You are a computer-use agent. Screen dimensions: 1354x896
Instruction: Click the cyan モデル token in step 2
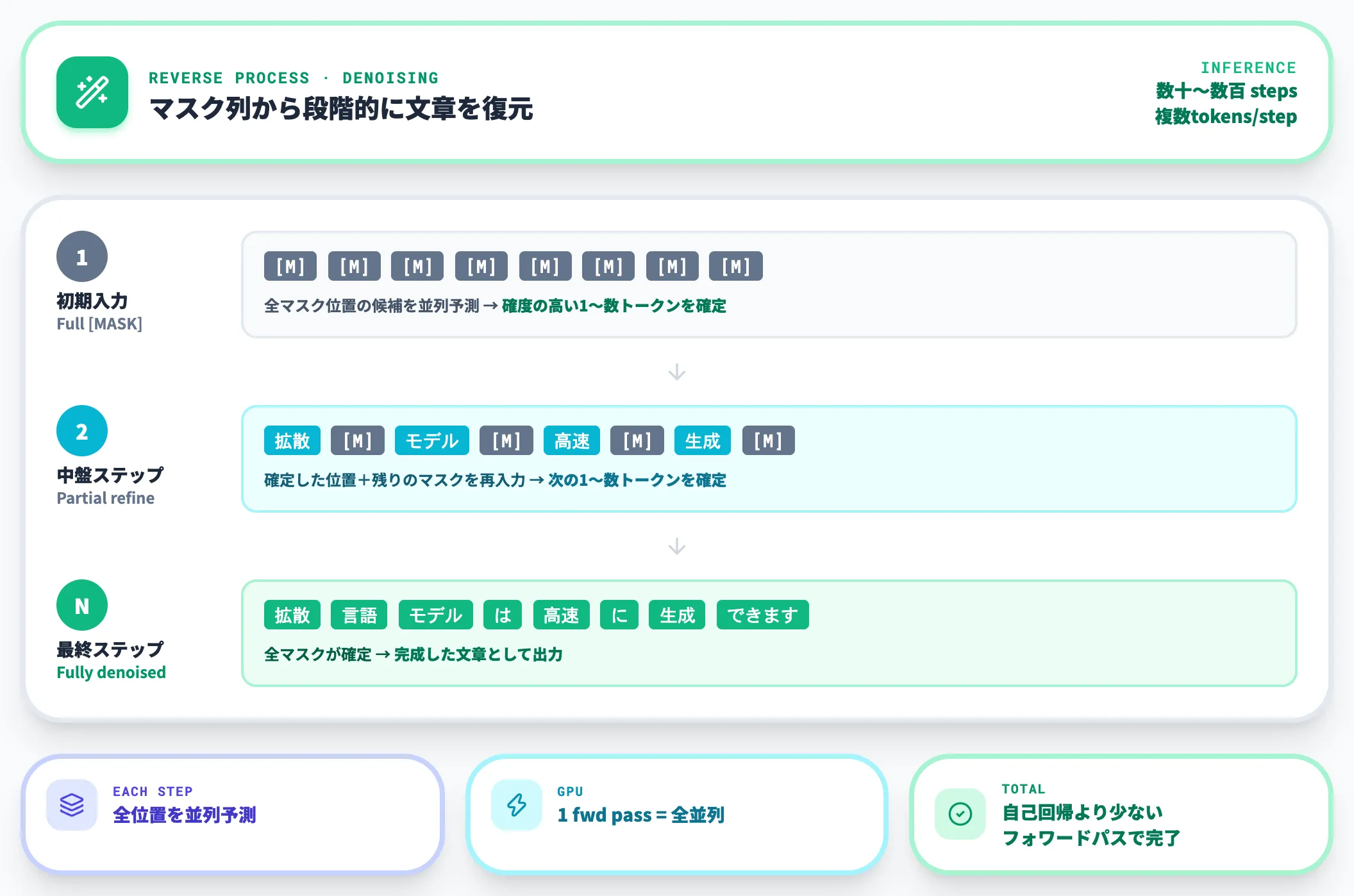(x=432, y=440)
